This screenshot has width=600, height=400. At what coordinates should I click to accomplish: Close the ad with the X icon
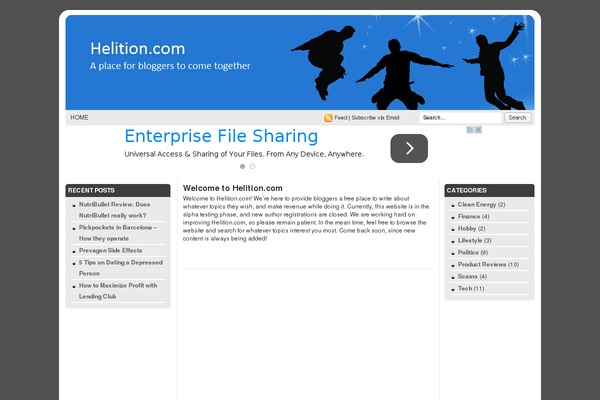[478, 130]
